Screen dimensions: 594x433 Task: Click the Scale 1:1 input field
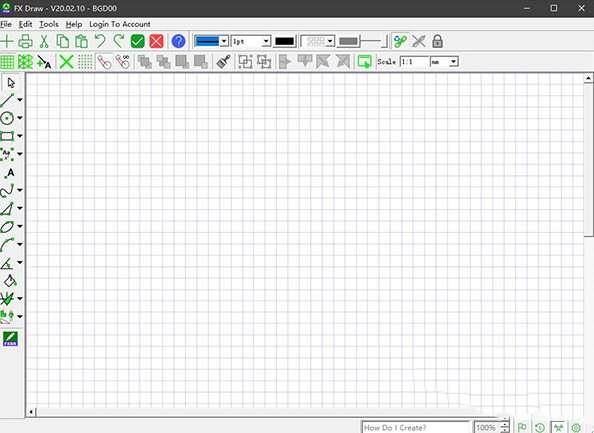[414, 61]
